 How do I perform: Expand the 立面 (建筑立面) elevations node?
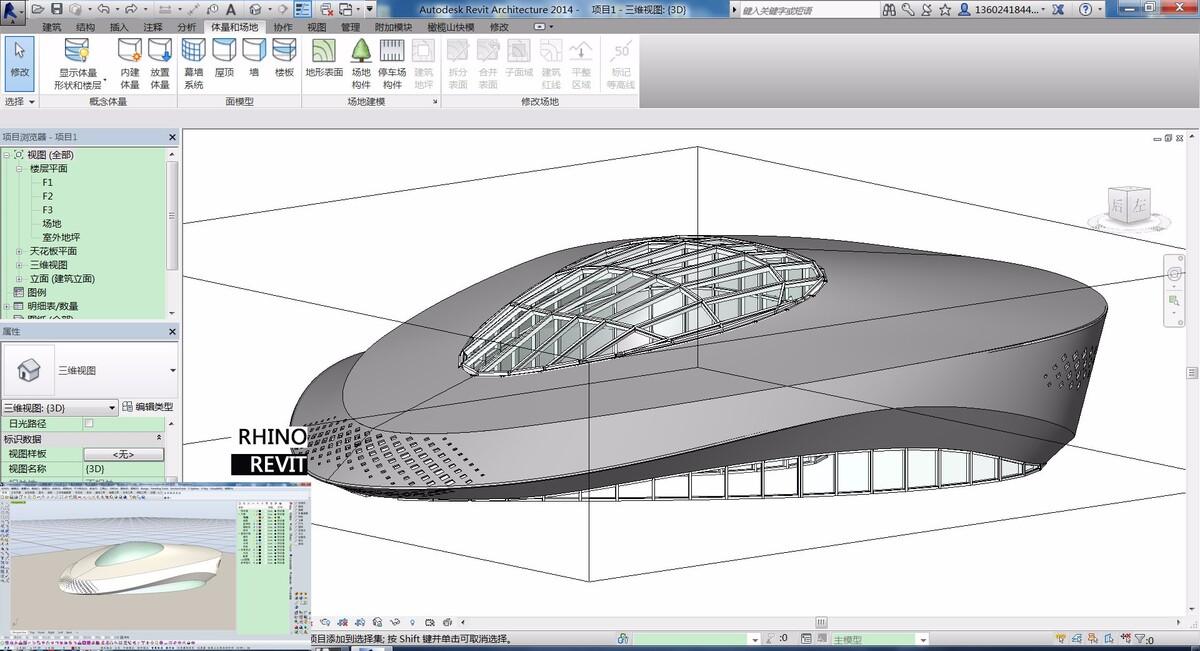[x=20, y=279]
